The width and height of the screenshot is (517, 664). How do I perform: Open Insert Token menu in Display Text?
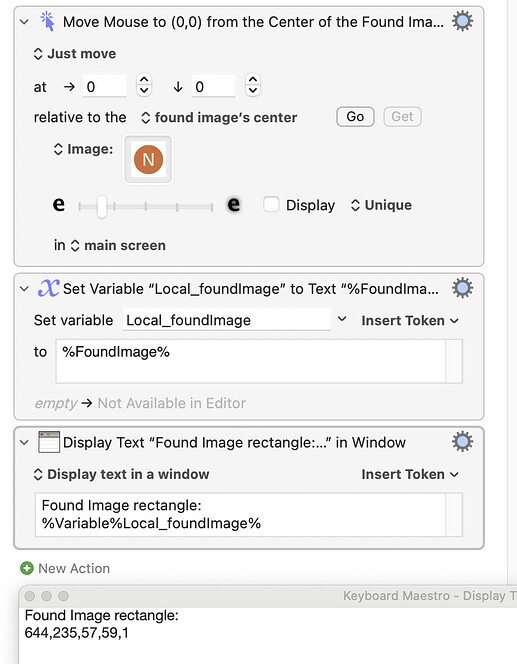[410, 474]
